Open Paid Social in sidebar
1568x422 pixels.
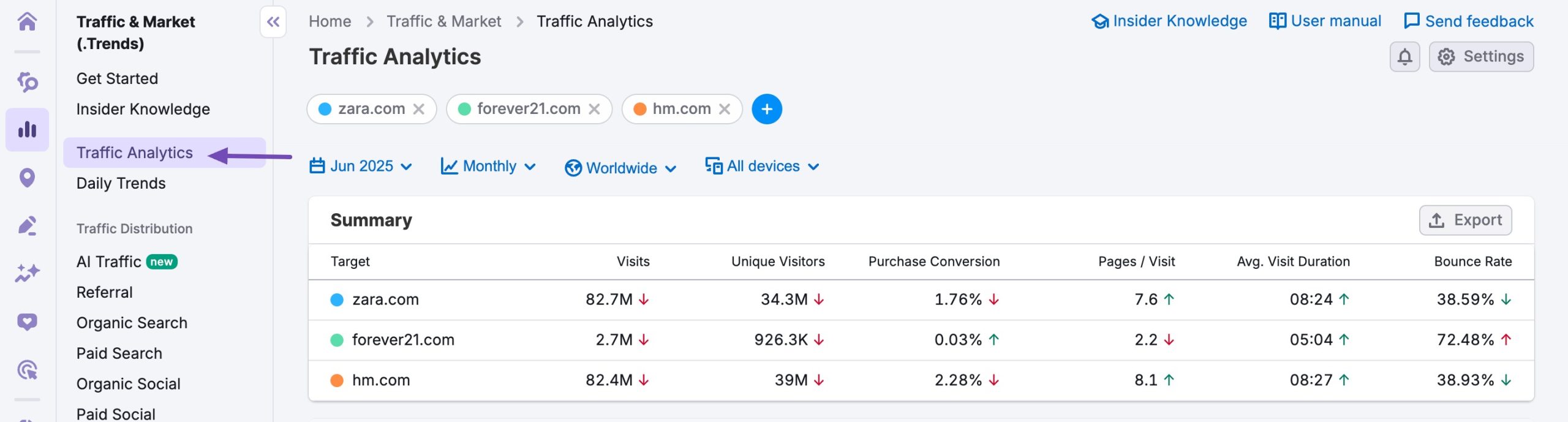(x=116, y=414)
